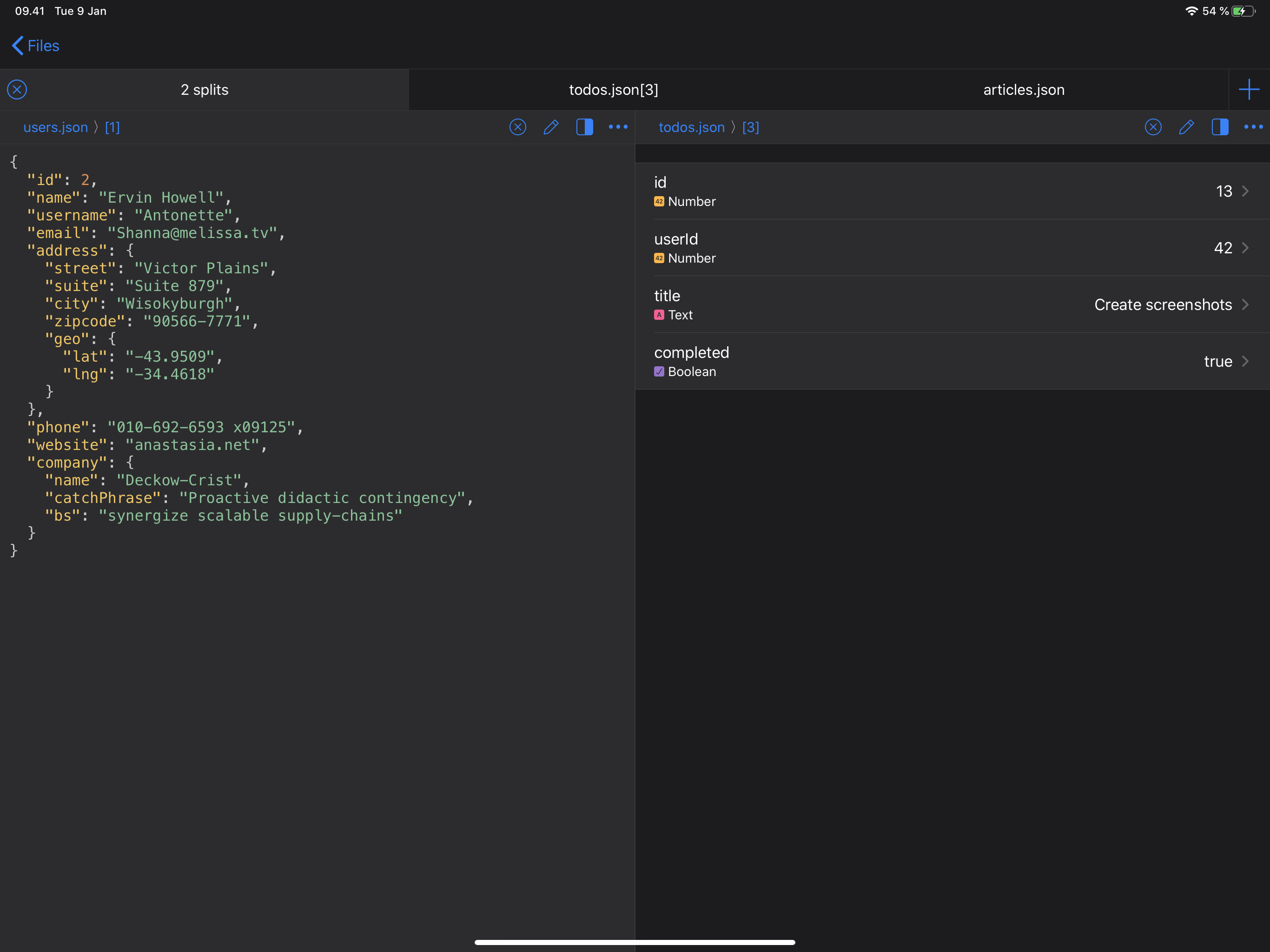Image resolution: width=1270 pixels, height=952 pixels.
Task: Tap the pencil edit icon in todos.json pane
Action: [x=1186, y=127]
